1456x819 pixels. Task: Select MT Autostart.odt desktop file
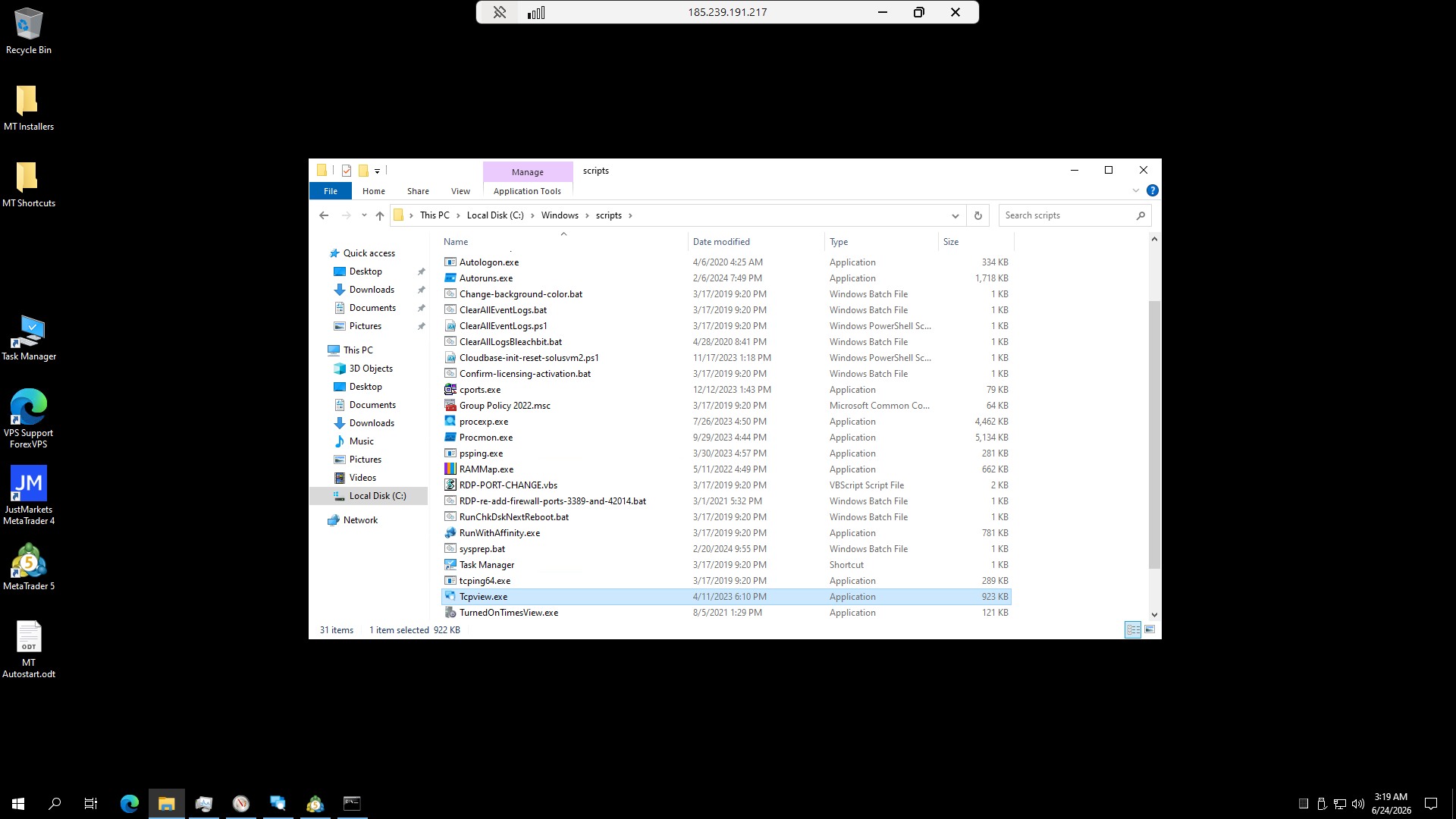[x=29, y=649]
